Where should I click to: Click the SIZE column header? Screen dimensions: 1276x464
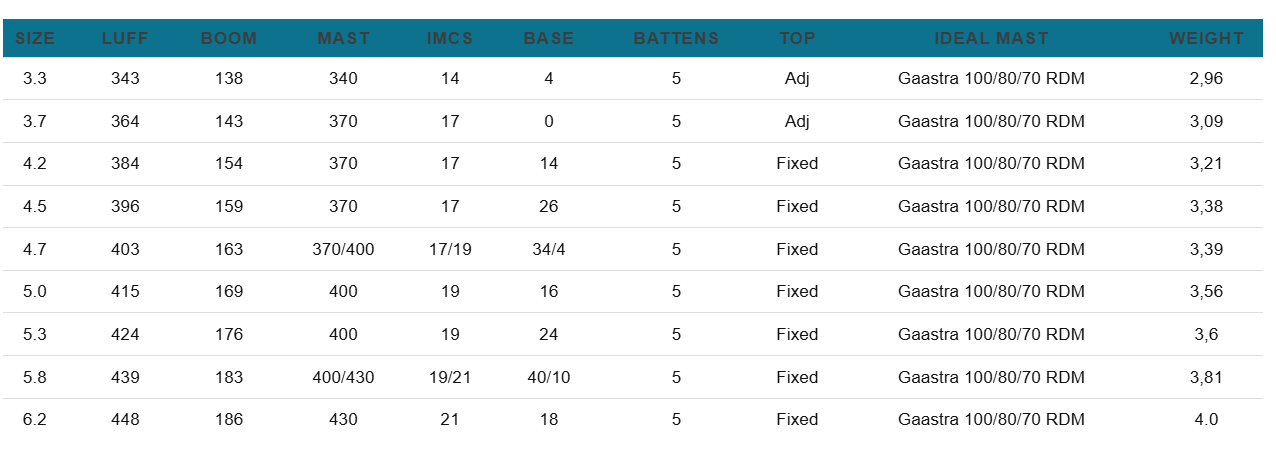click(35, 39)
